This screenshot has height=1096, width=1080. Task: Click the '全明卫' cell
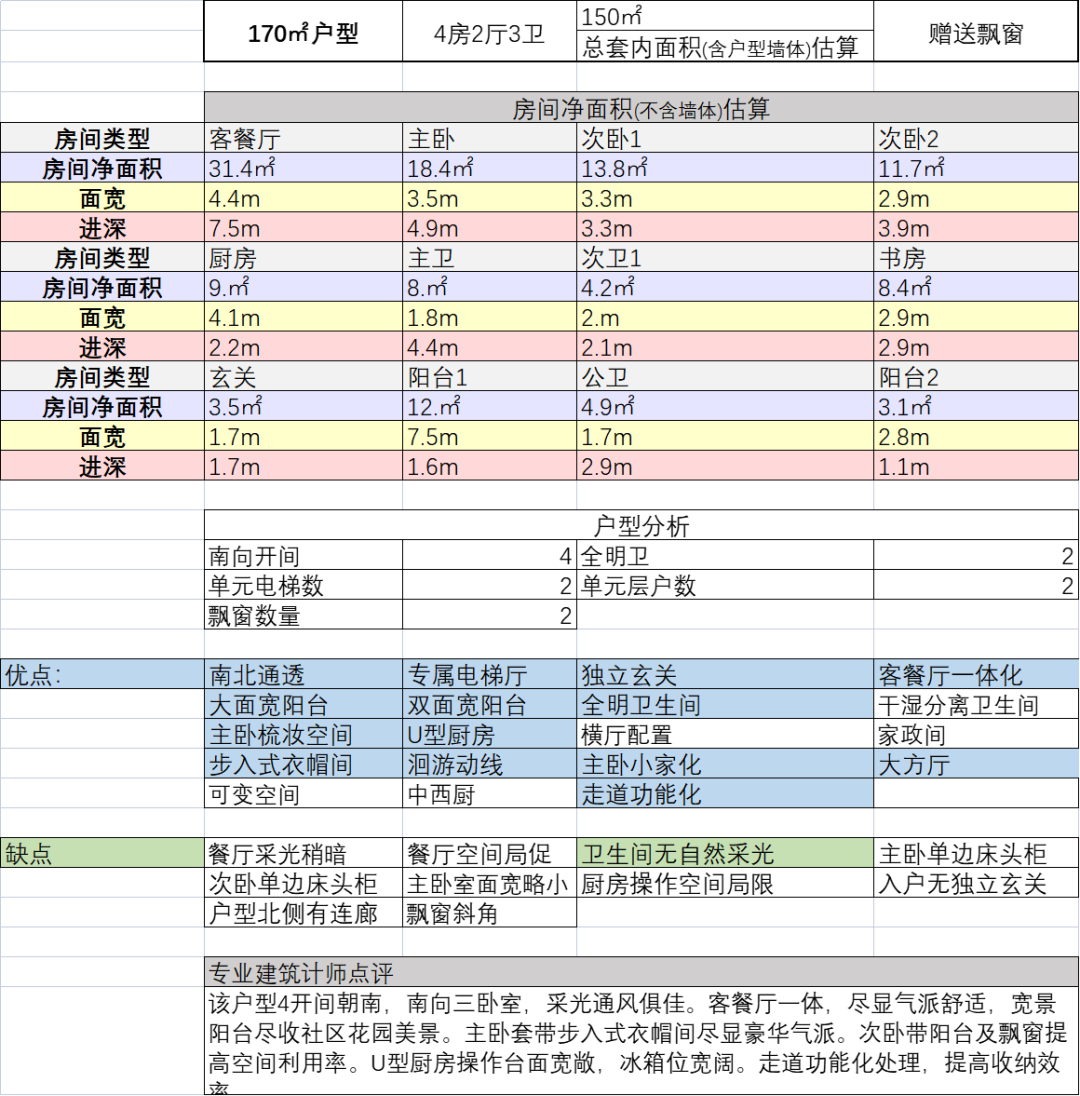725,556
